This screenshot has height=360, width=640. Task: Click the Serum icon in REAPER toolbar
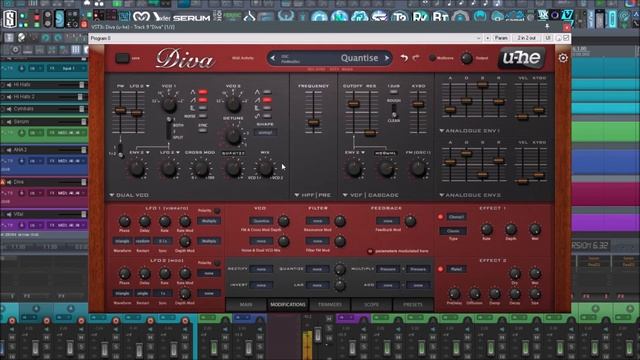191,18
